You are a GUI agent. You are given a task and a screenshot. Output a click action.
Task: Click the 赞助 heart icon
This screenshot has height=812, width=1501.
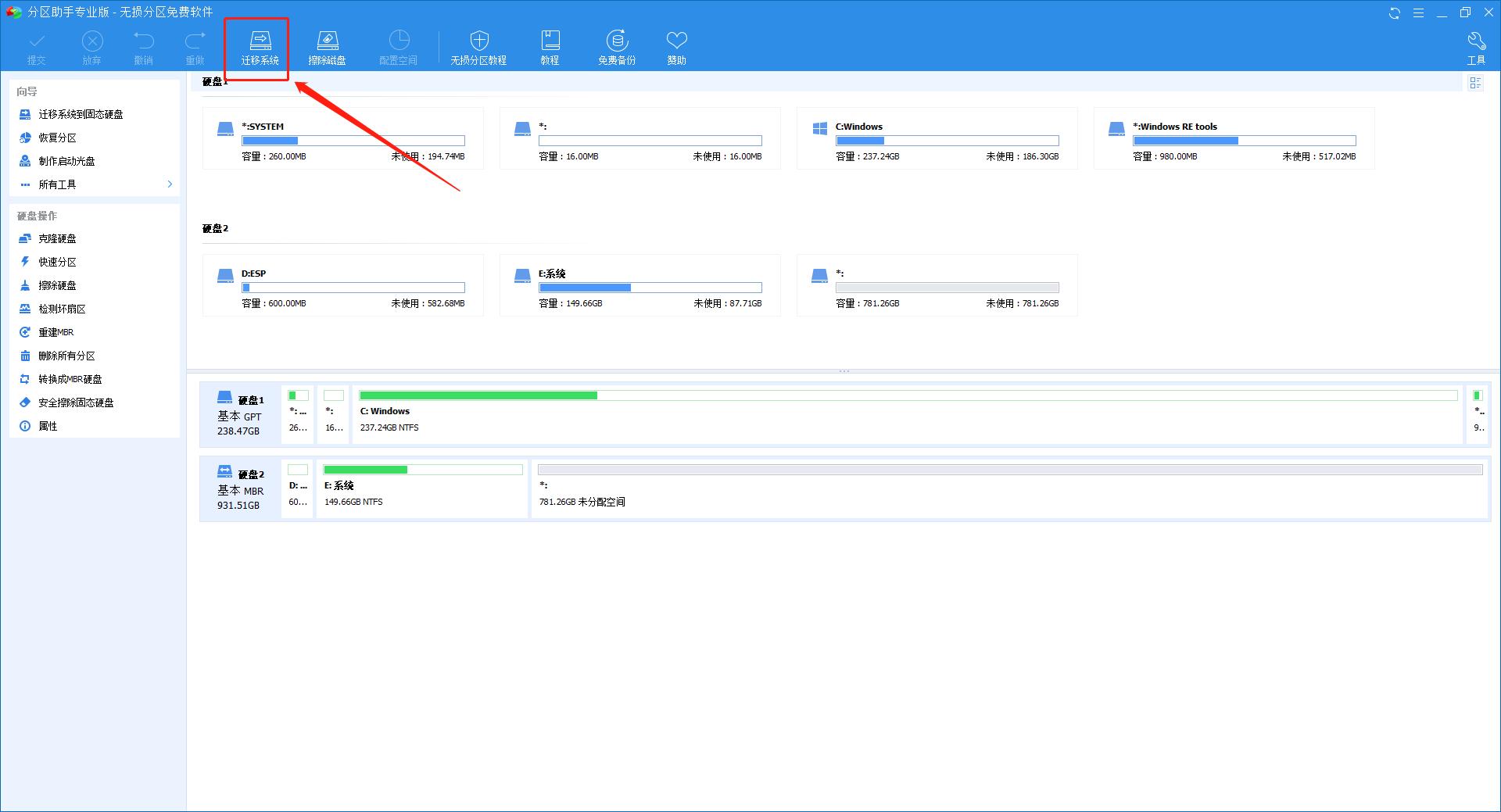tap(676, 47)
